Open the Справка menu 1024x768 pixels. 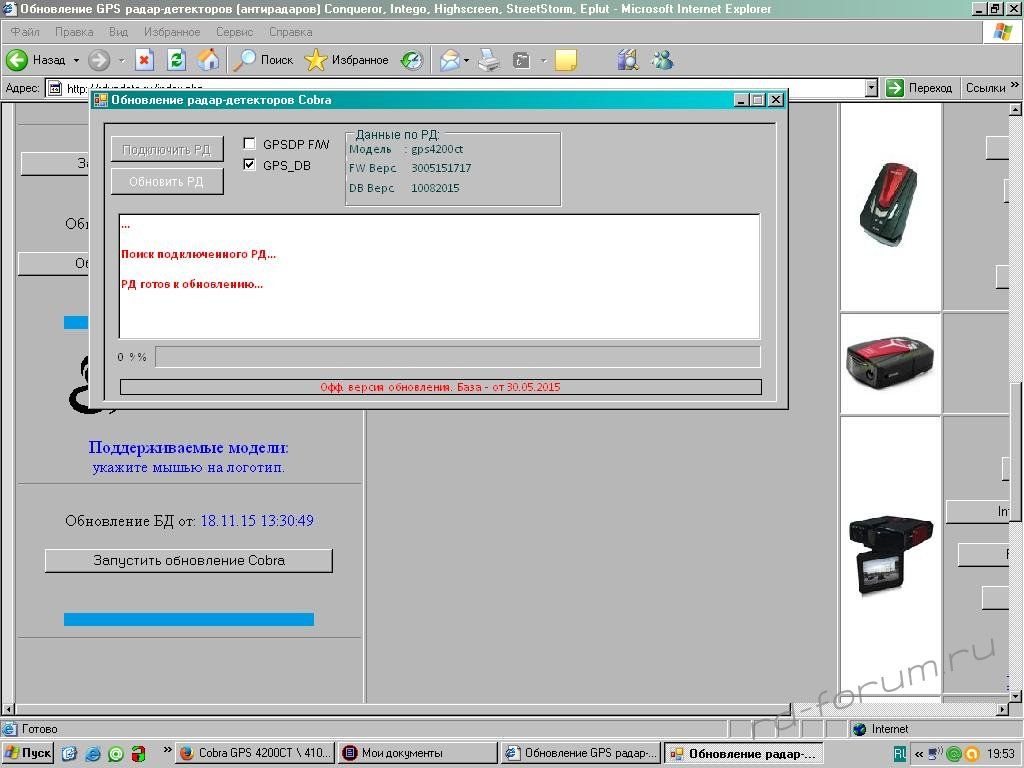tap(291, 31)
